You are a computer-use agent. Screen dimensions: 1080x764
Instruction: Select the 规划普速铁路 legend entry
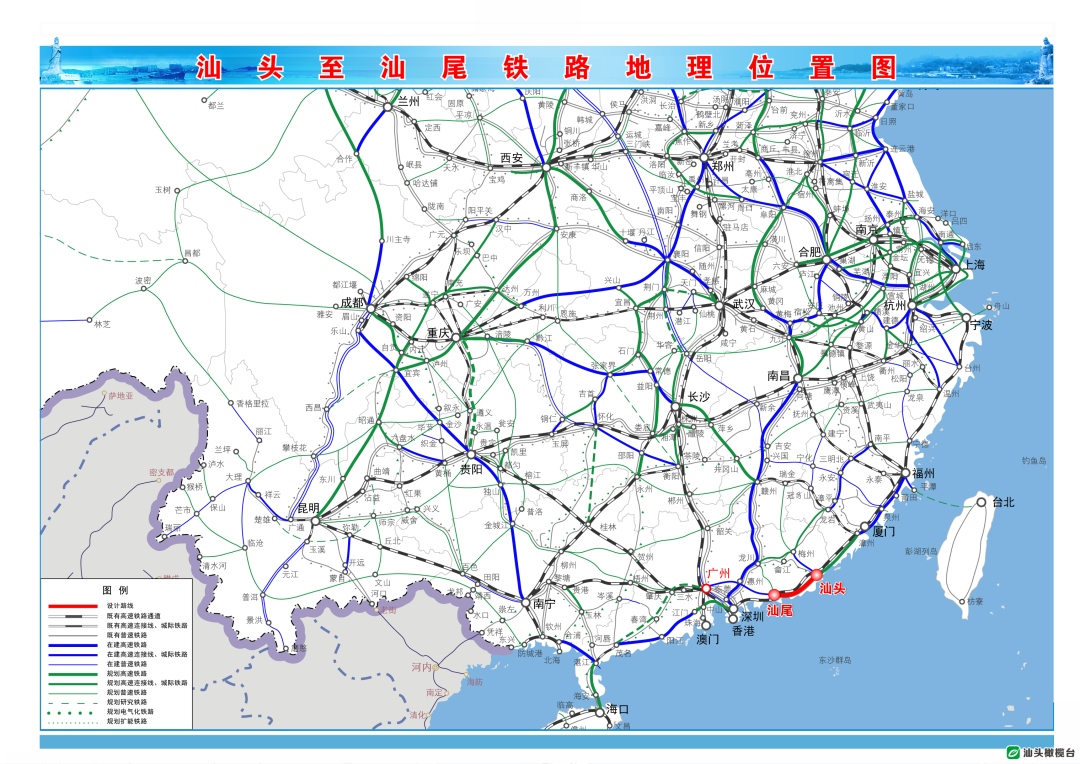click(x=127, y=692)
